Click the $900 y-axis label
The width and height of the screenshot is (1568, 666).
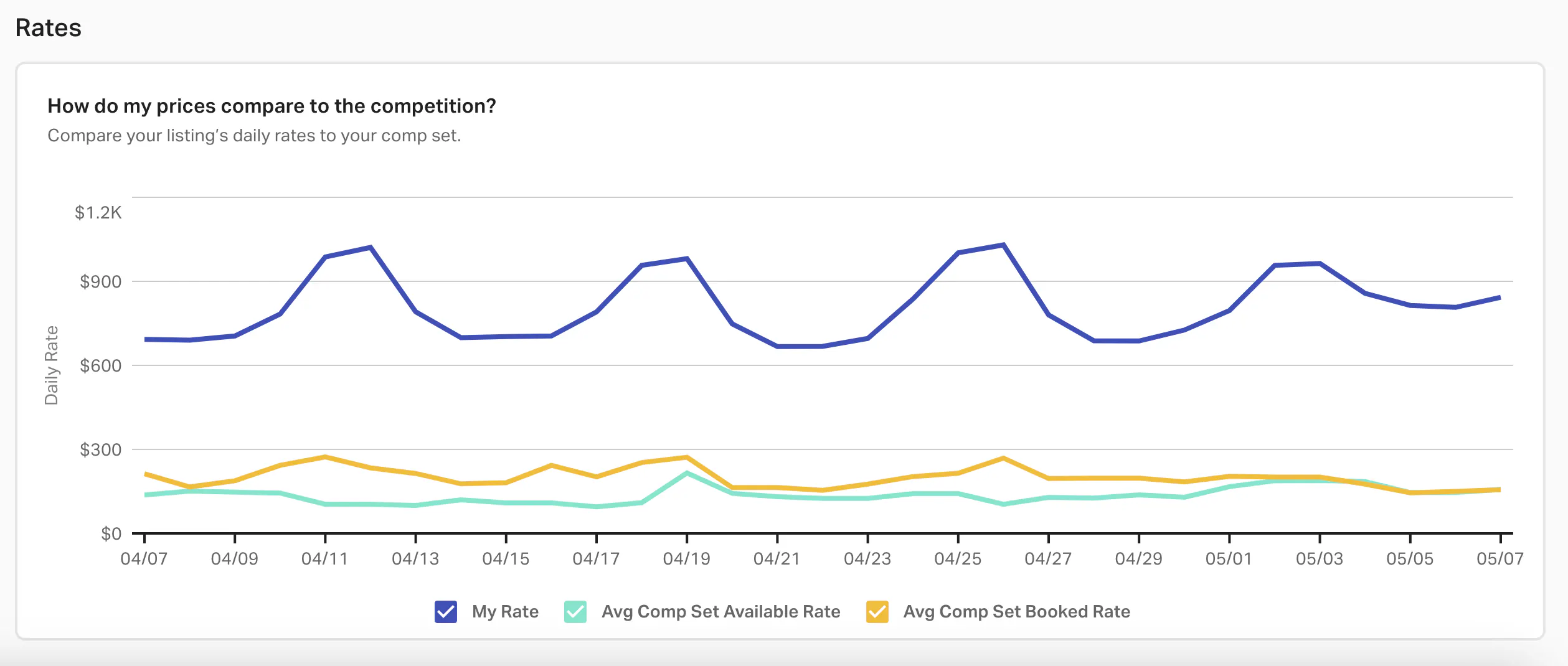pyautogui.click(x=100, y=282)
